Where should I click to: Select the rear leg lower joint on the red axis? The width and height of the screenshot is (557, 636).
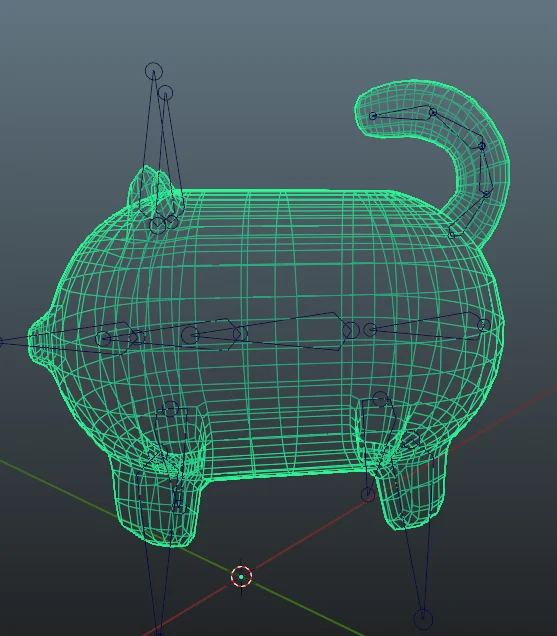click(368, 494)
